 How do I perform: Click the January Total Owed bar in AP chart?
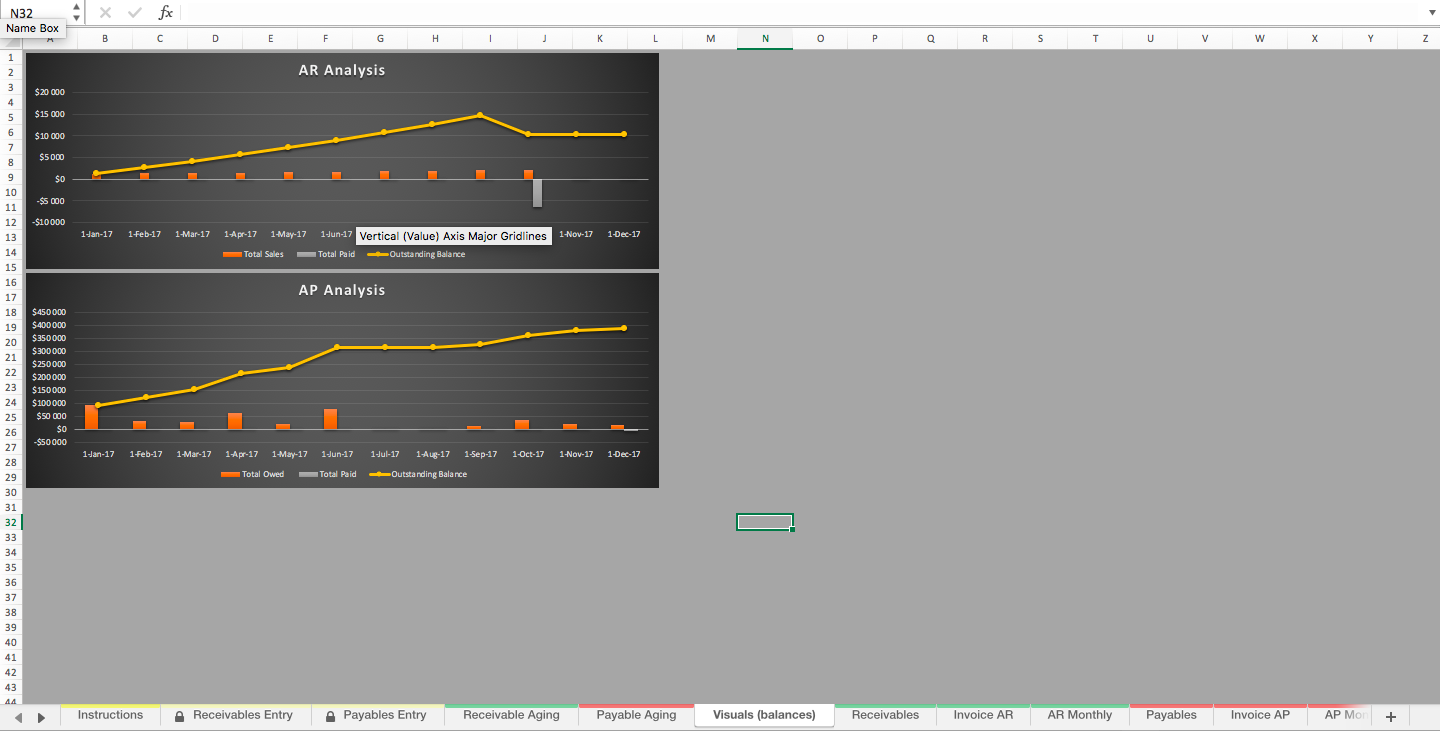coord(91,417)
